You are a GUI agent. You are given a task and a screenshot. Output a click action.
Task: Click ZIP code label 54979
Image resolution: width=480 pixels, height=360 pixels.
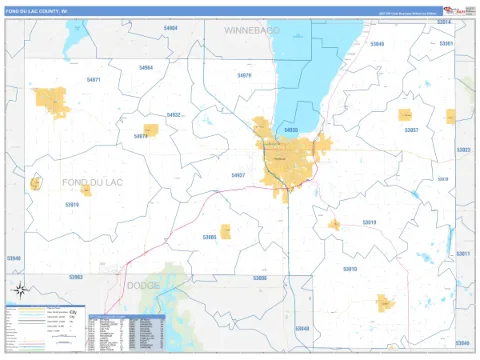[244, 76]
